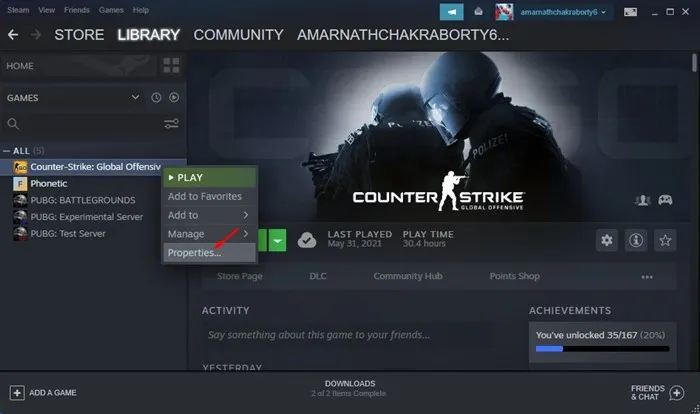Image resolution: width=700 pixels, height=414 pixels.
Task: Click ADD A GAME label
Action: click(x=53, y=393)
